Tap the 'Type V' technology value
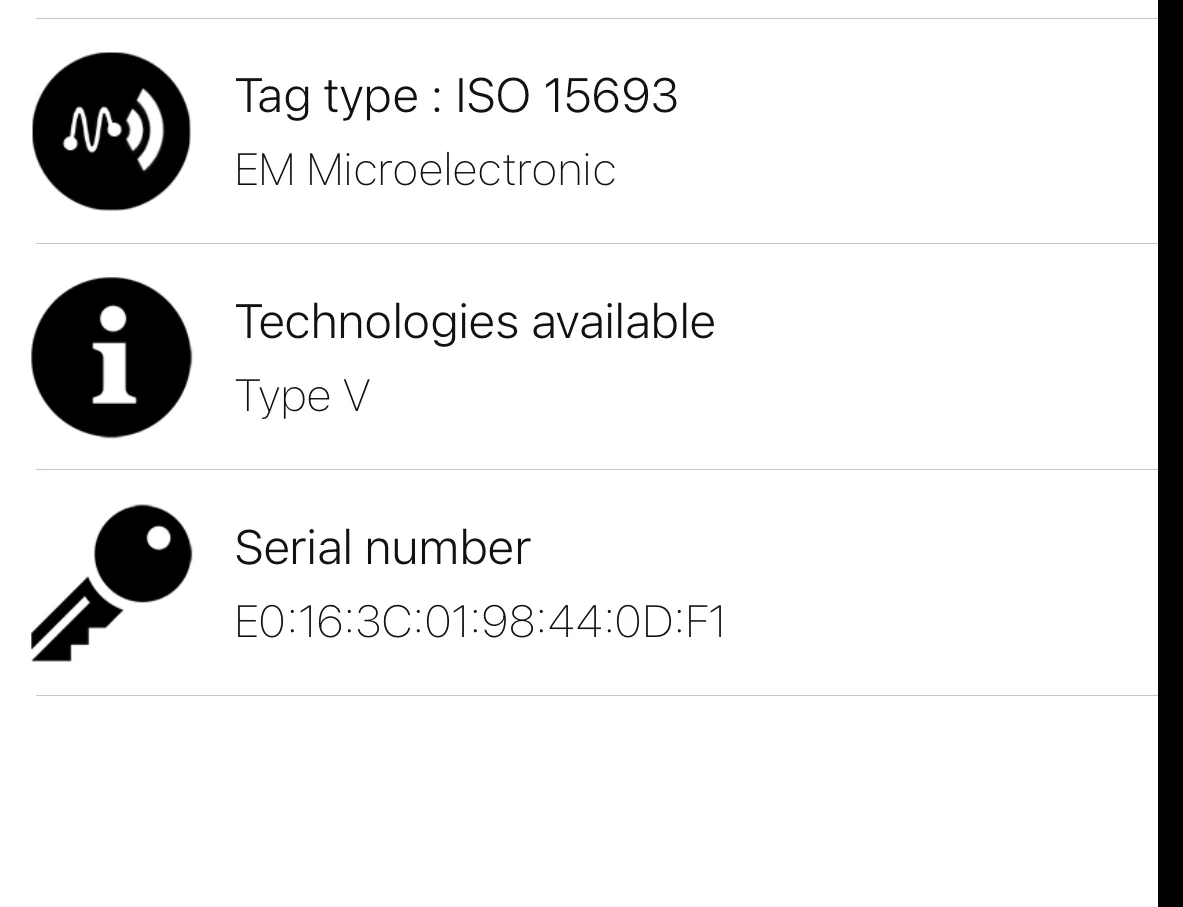1183x907 pixels. [303, 395]
